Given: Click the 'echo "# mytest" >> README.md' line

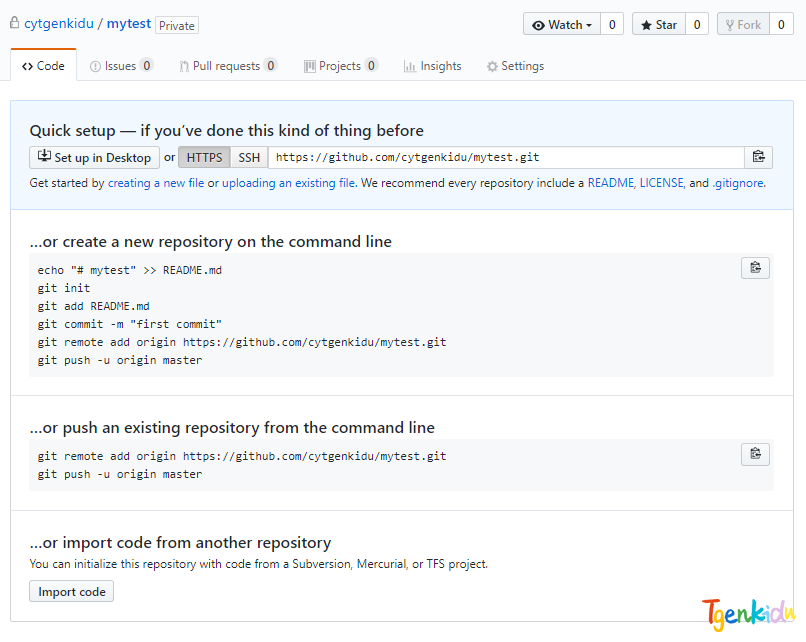Looking at the screenshot, I should coord(130,270).
